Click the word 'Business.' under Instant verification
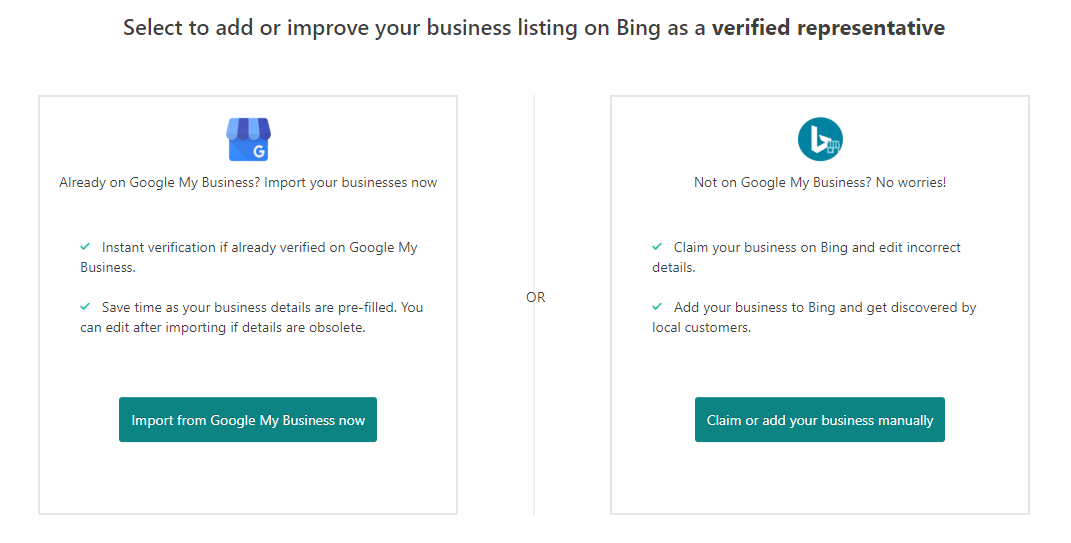Screen dimensions: 1071x543 tap(108, 267)
